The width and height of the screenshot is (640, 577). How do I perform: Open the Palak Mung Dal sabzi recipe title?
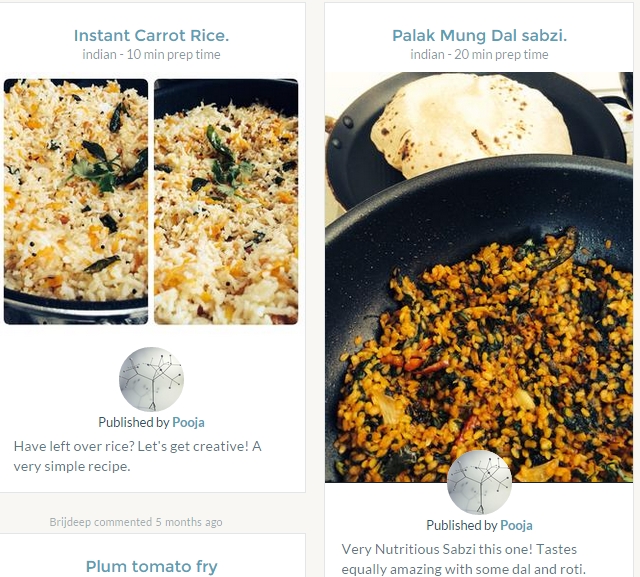coord(479,36)
